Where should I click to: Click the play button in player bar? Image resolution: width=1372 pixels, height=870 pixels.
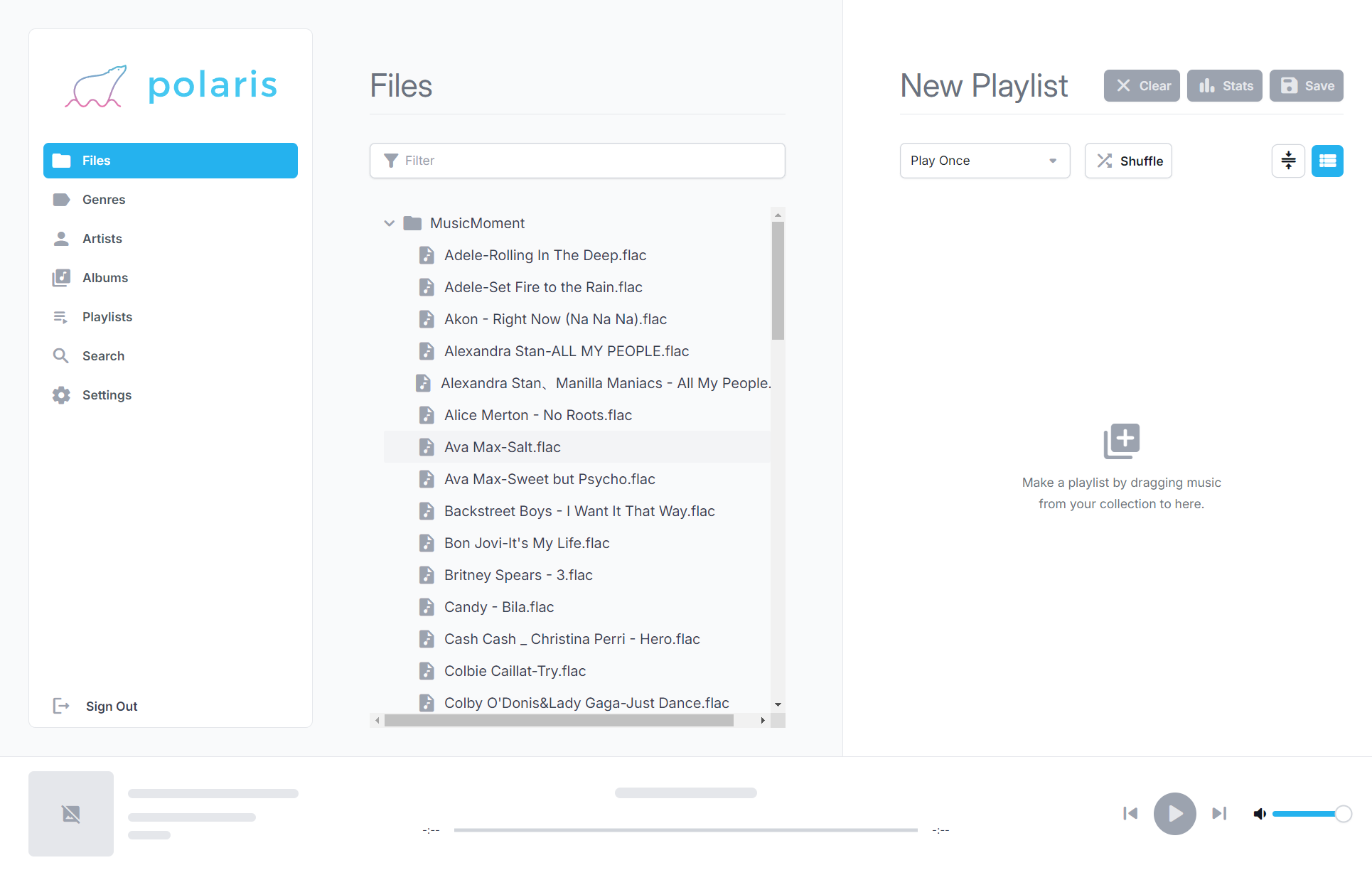coord(1174,813)
